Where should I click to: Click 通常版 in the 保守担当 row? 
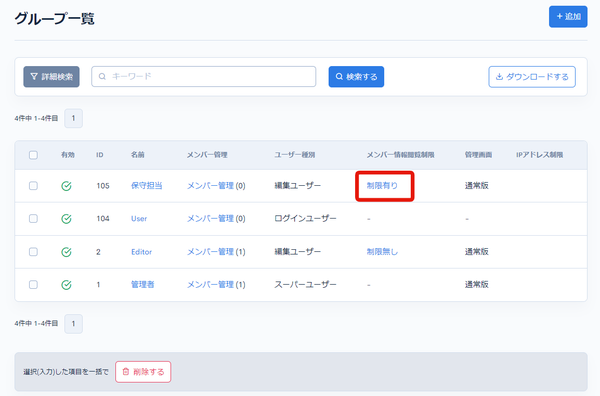476,186
